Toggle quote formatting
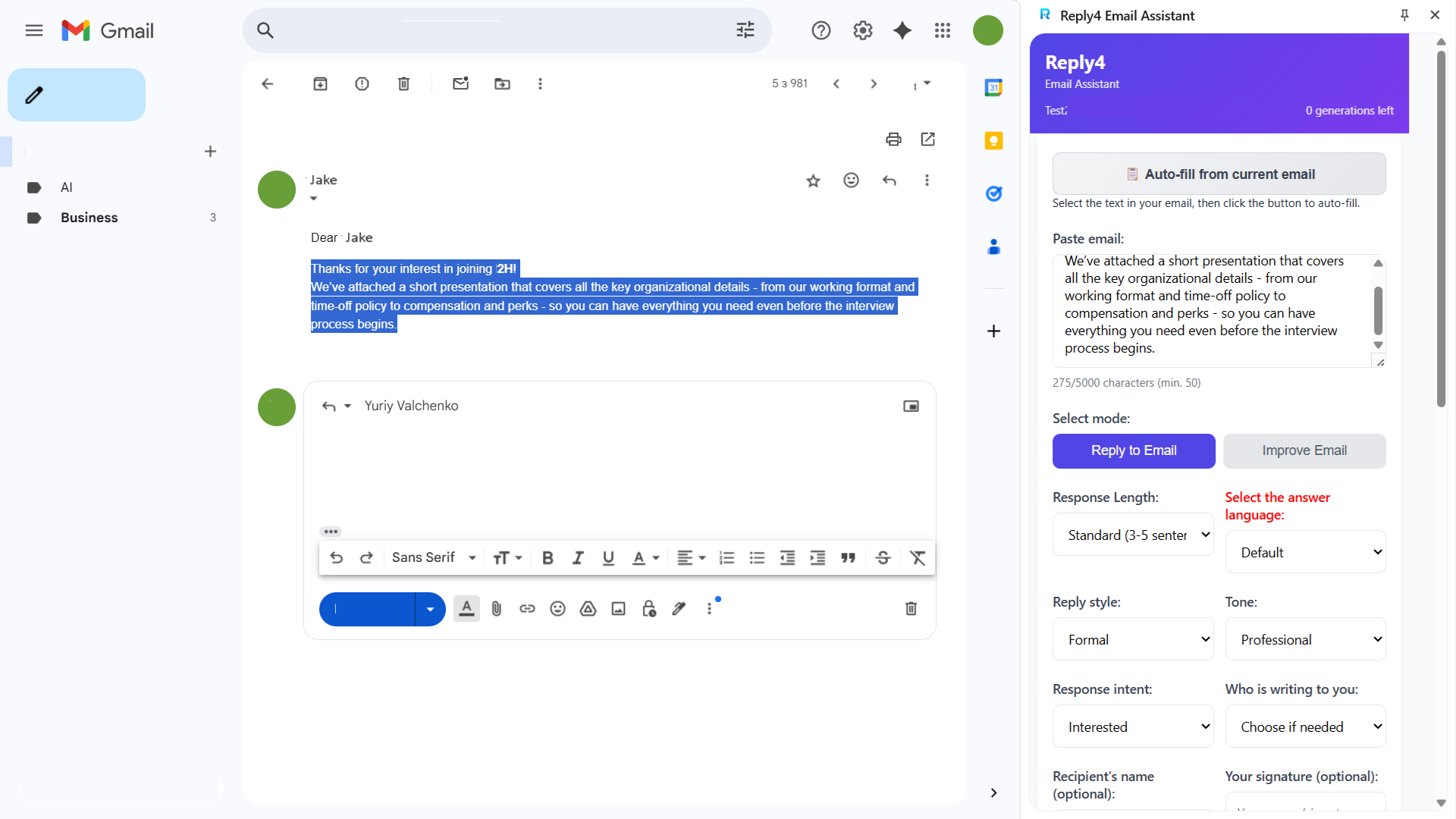This screenshot has height=819, width=1456. (849, 558)
